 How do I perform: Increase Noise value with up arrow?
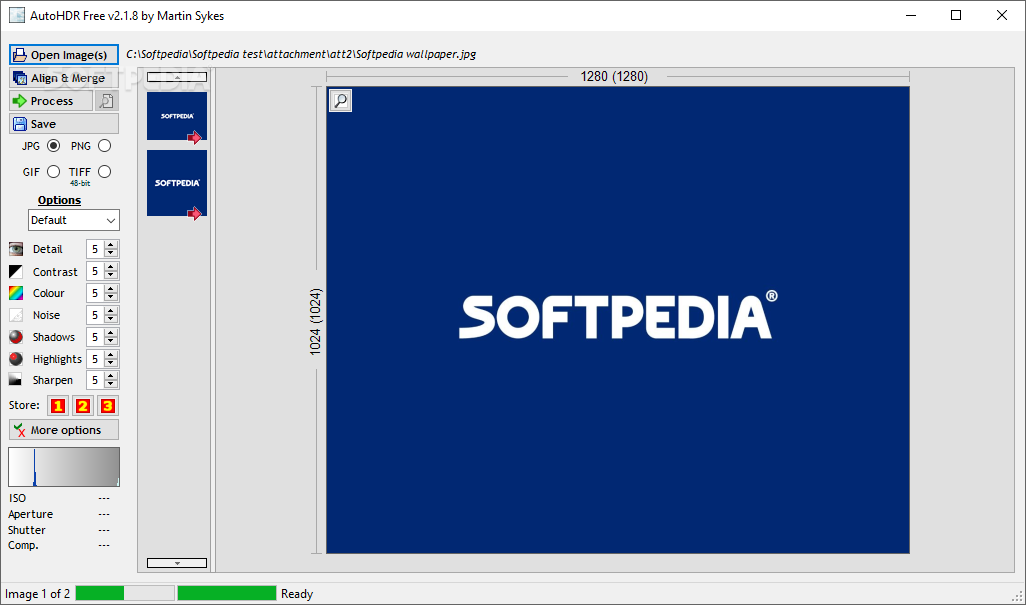click(x=111, y=311)
